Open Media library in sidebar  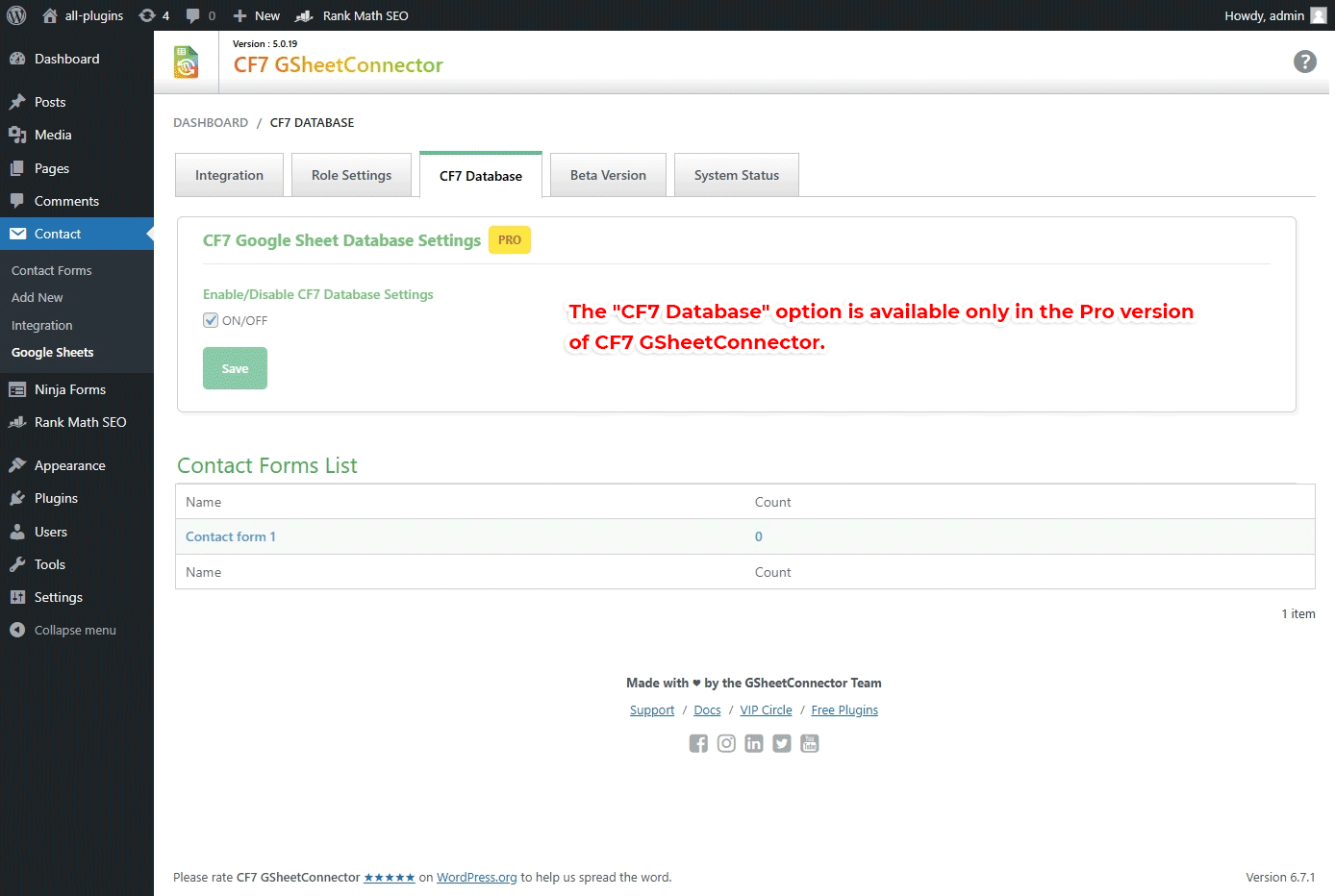coord(77,135)
